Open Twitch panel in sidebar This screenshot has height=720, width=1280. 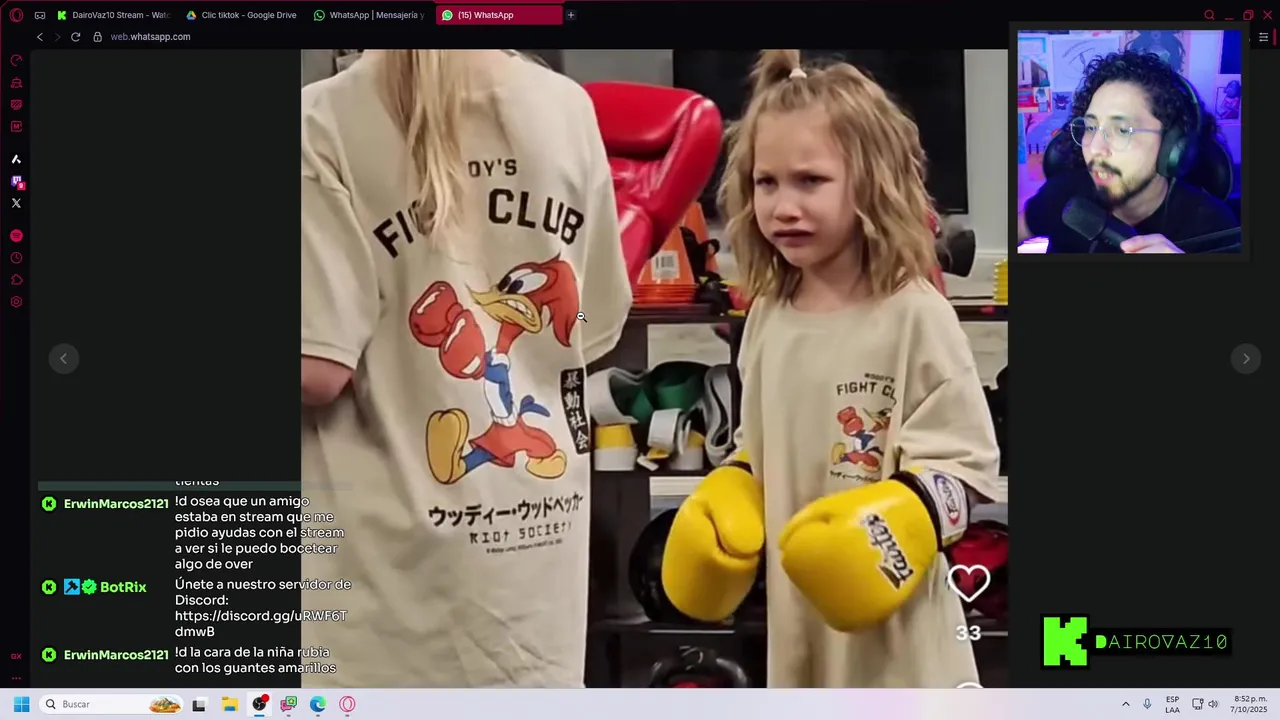16,182
